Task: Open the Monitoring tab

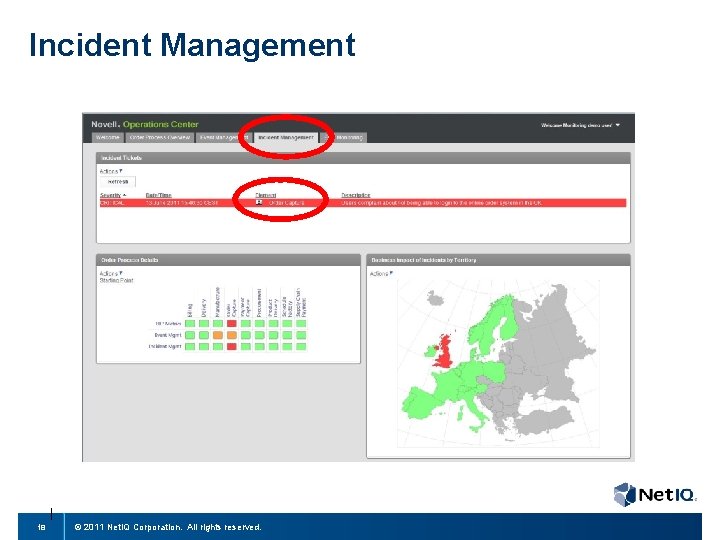Action: (346, 137)
